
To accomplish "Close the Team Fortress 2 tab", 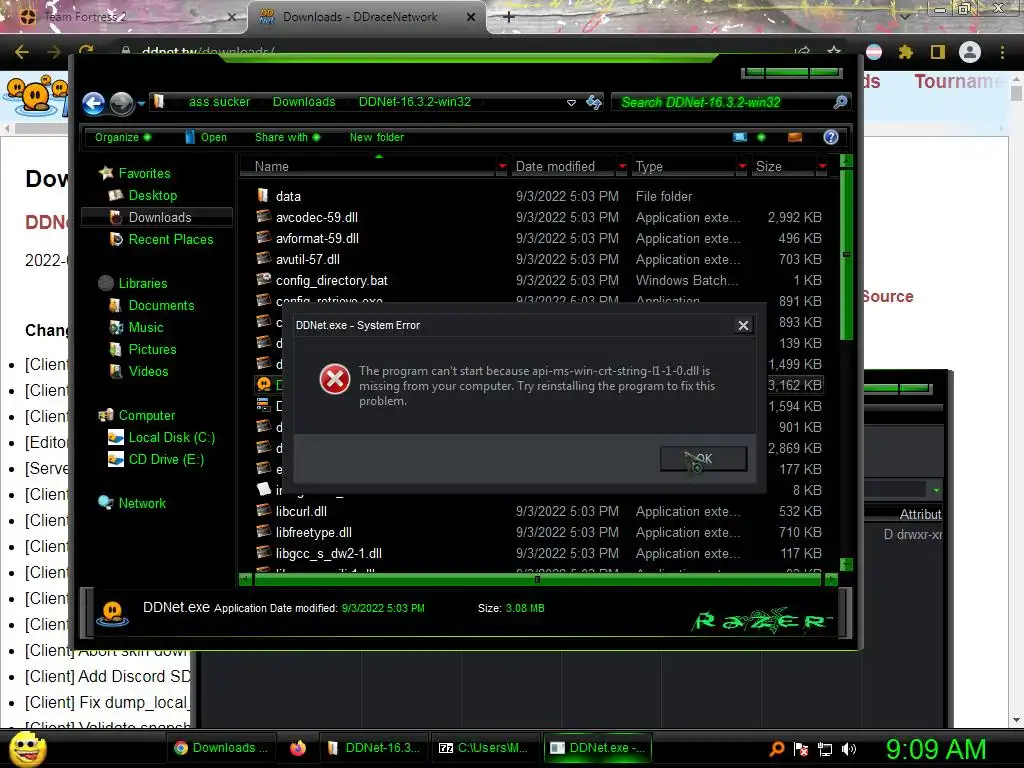I will pos(231,17).
